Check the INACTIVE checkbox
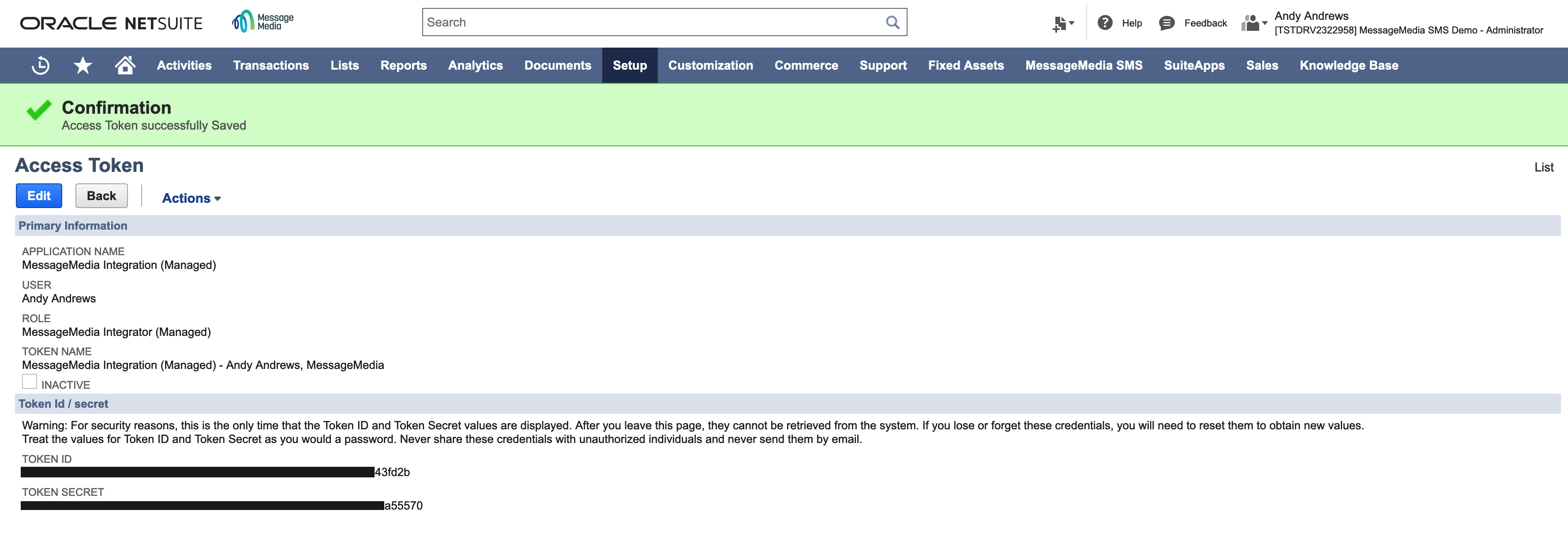Viewport: 1568px width, 536px height. [x=29, y=381]
